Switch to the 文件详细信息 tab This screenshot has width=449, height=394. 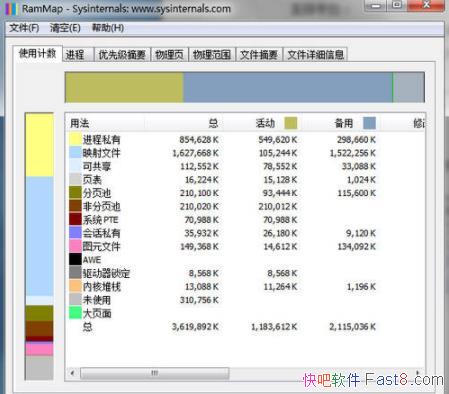point(315,55)
